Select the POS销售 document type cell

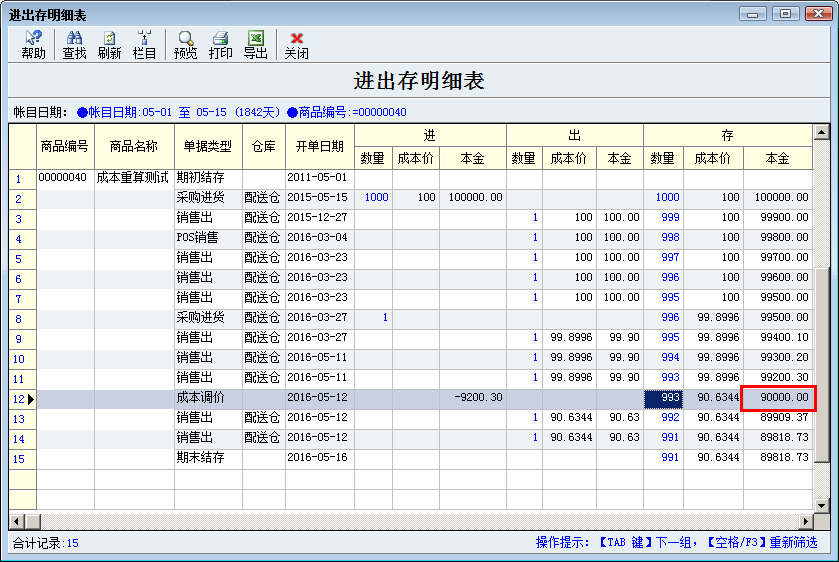[208, 238]
